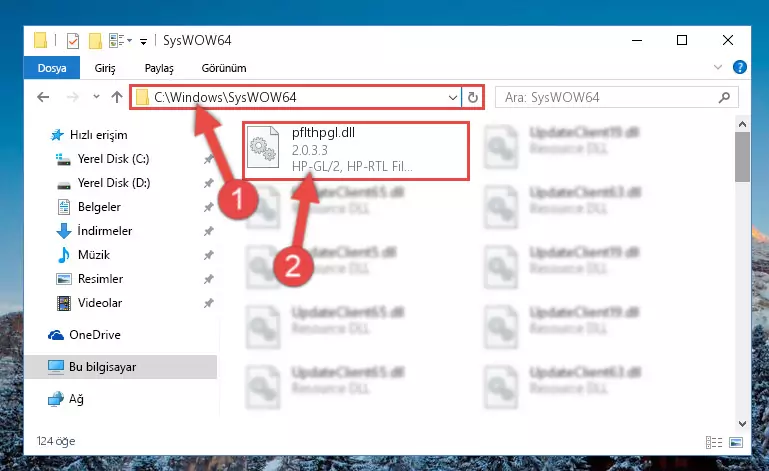Open Resimler folder
The width and height of the screenshot is (769, 471).
90,279
